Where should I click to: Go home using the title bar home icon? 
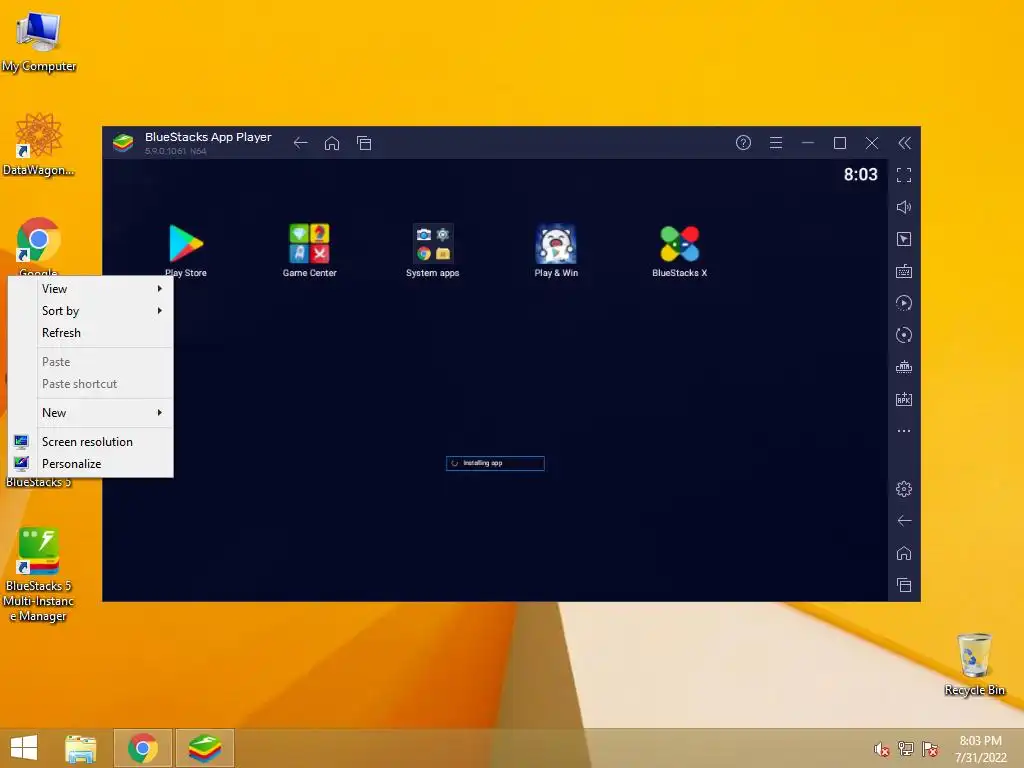click(x=332, y=143)
